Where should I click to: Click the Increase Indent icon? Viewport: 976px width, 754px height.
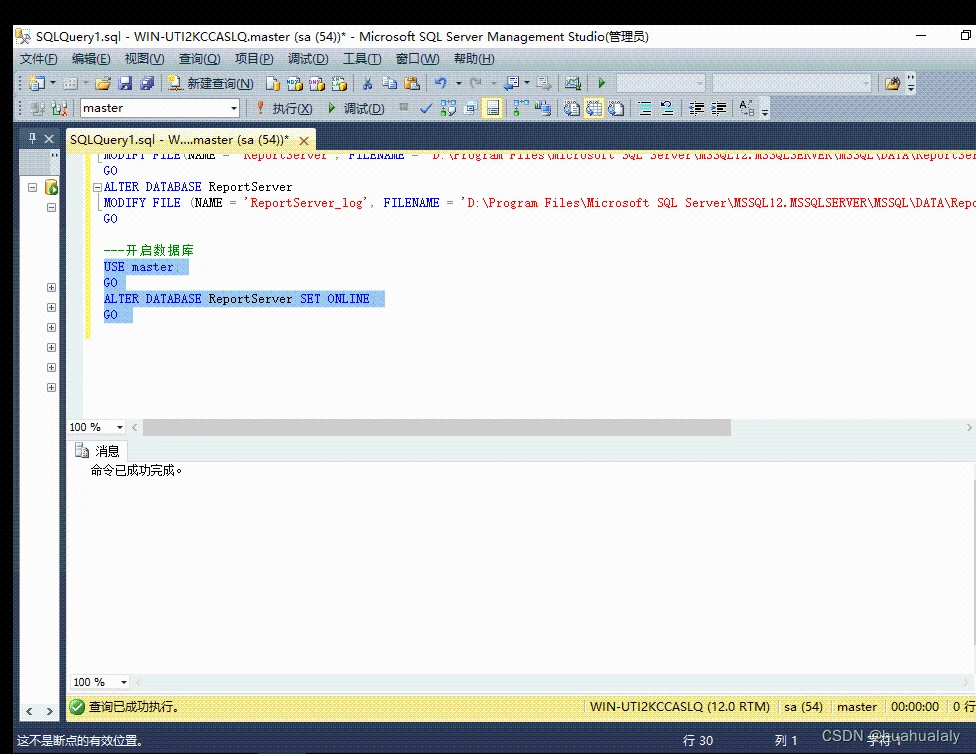point(719,108)
